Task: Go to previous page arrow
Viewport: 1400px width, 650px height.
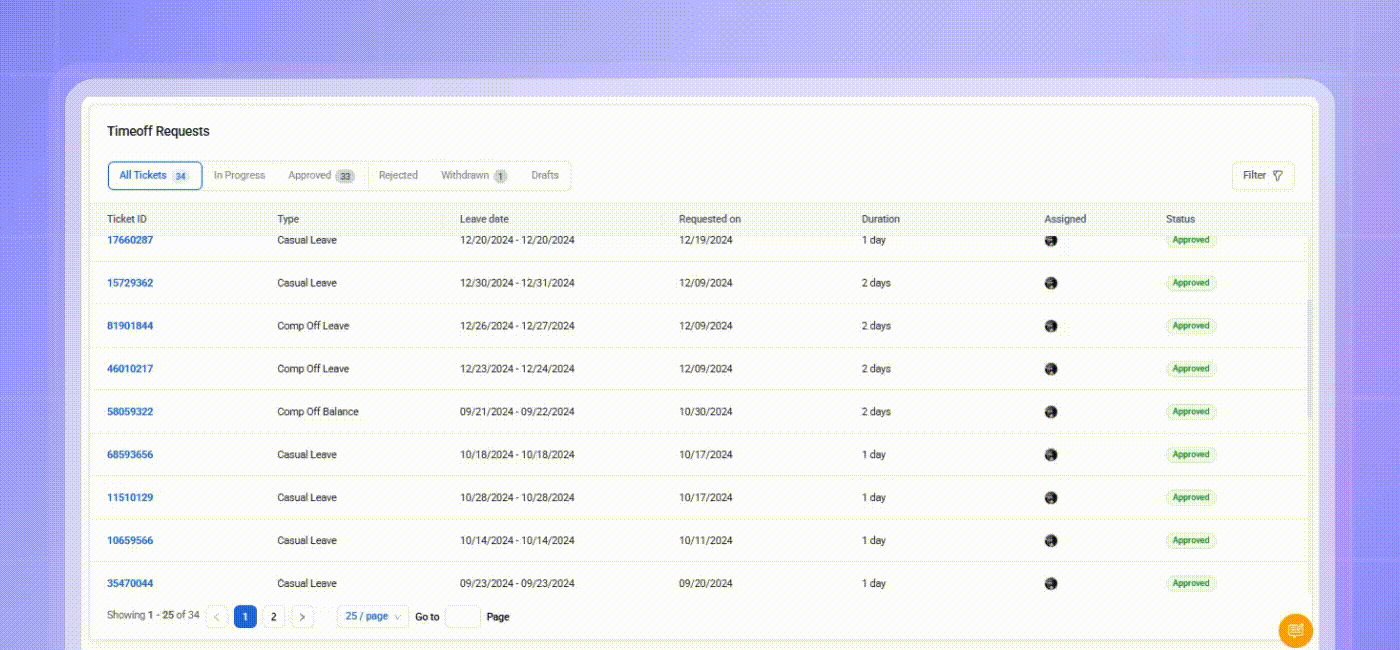Action: coord(217,617)
